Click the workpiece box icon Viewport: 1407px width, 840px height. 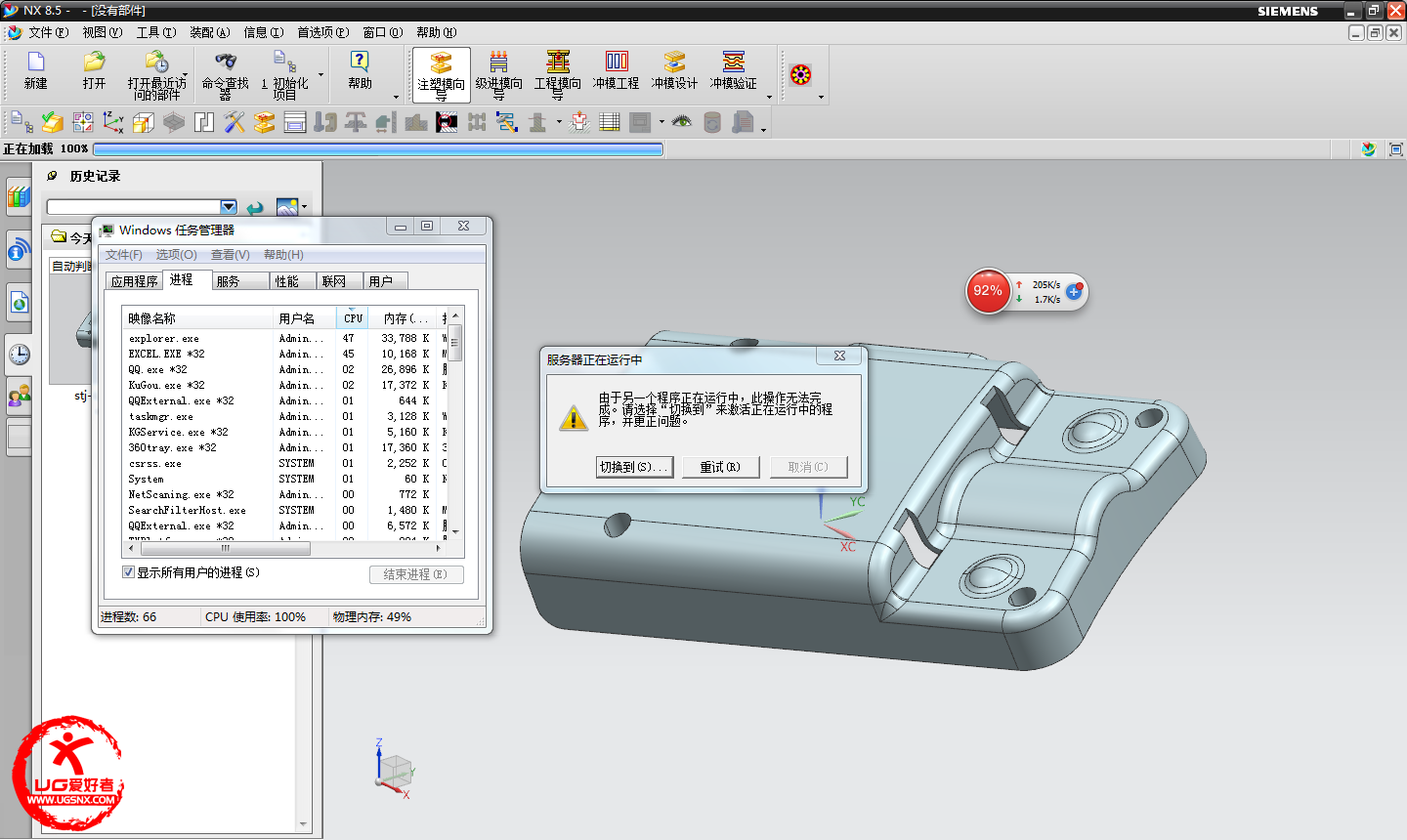click(x=144, y=122)
